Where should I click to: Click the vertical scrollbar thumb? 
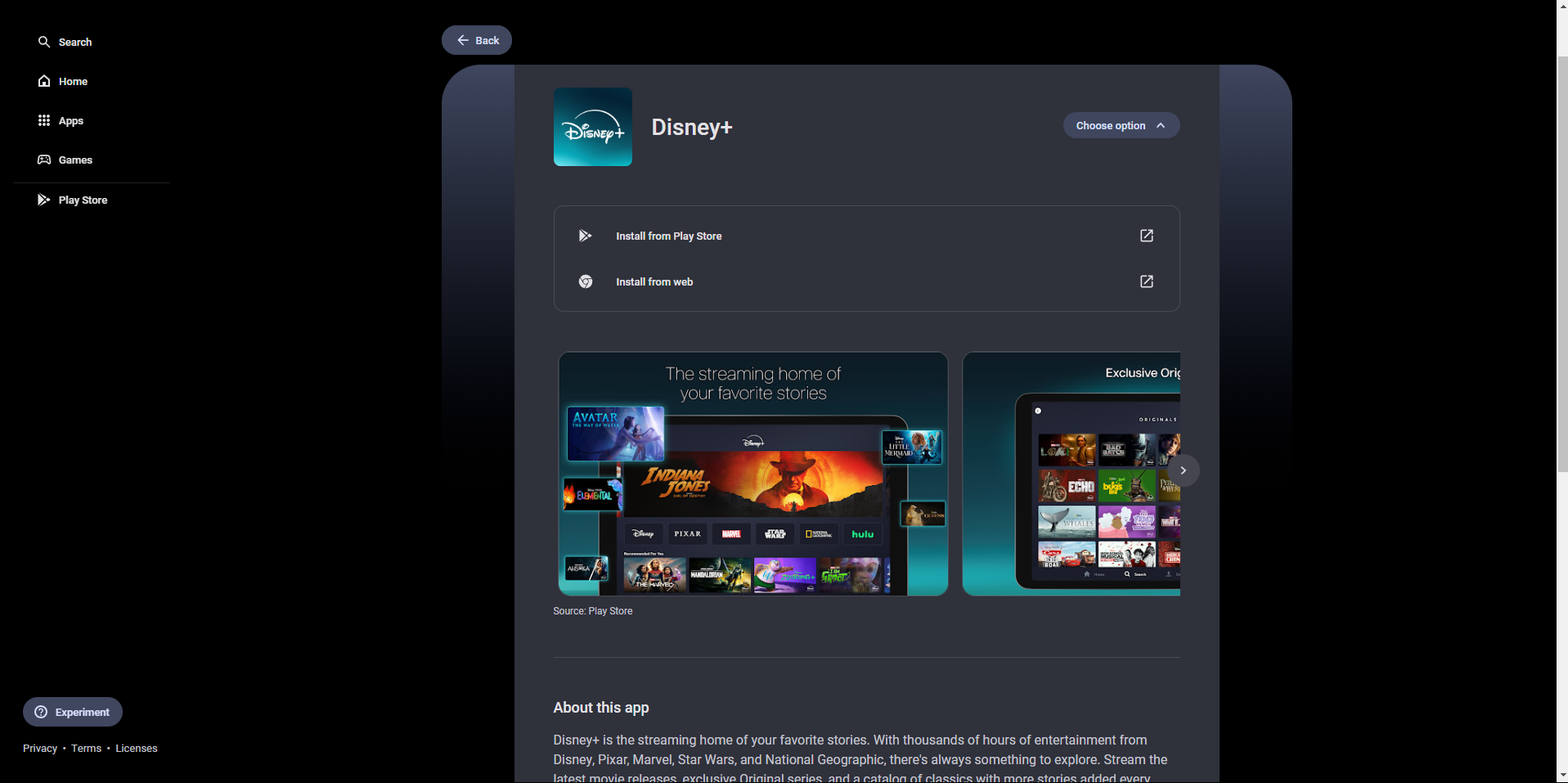click(1562, 263)
